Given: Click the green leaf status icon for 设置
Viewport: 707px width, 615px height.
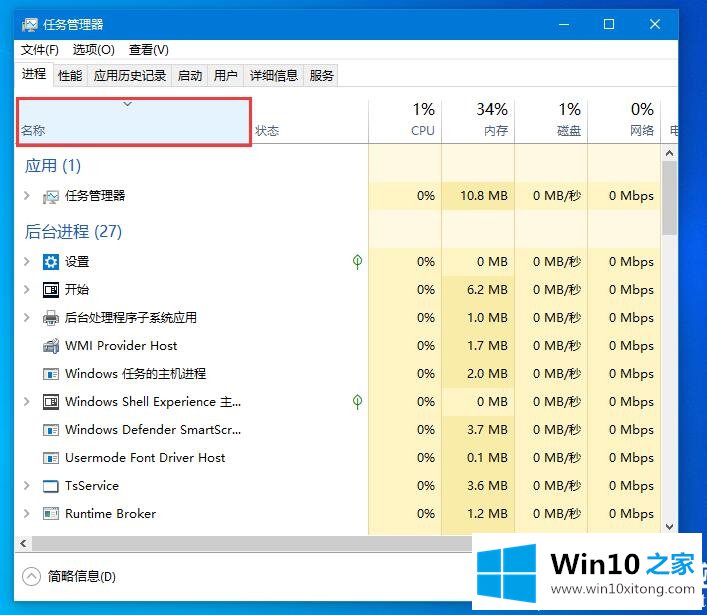Looking at the screenshot, I should click(358, 262).
